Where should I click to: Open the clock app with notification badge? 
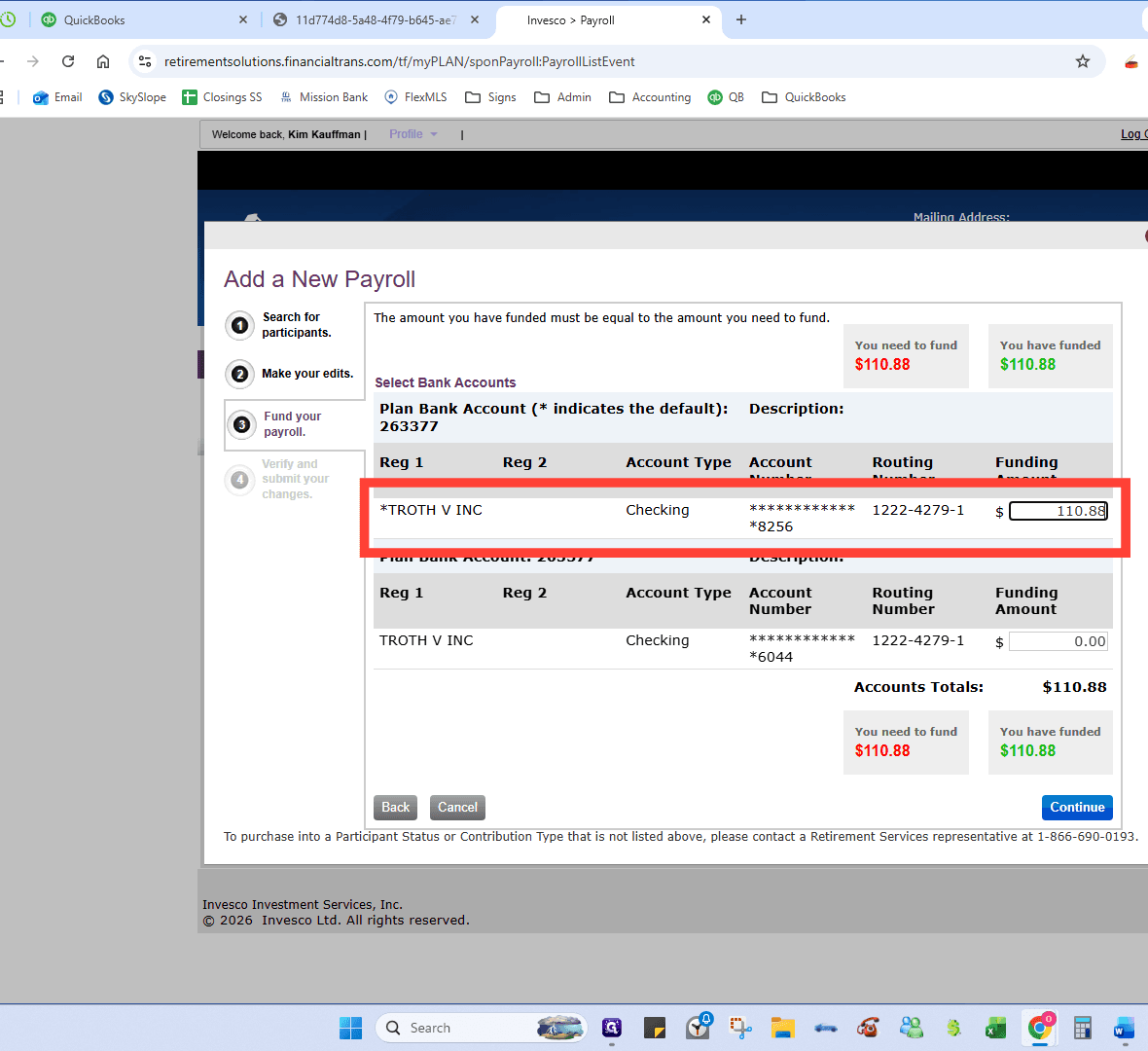point(699,1028)
